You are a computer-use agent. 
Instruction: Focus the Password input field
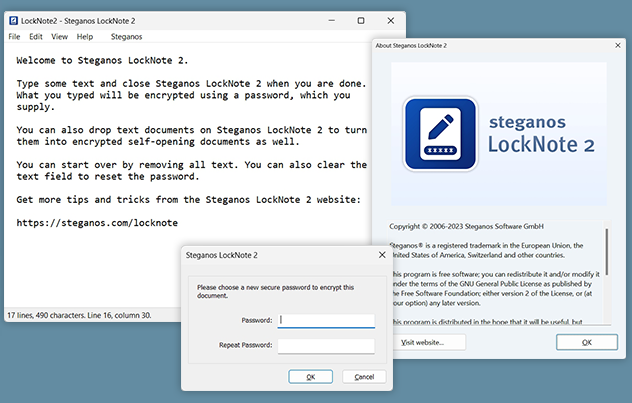point(326,321)
